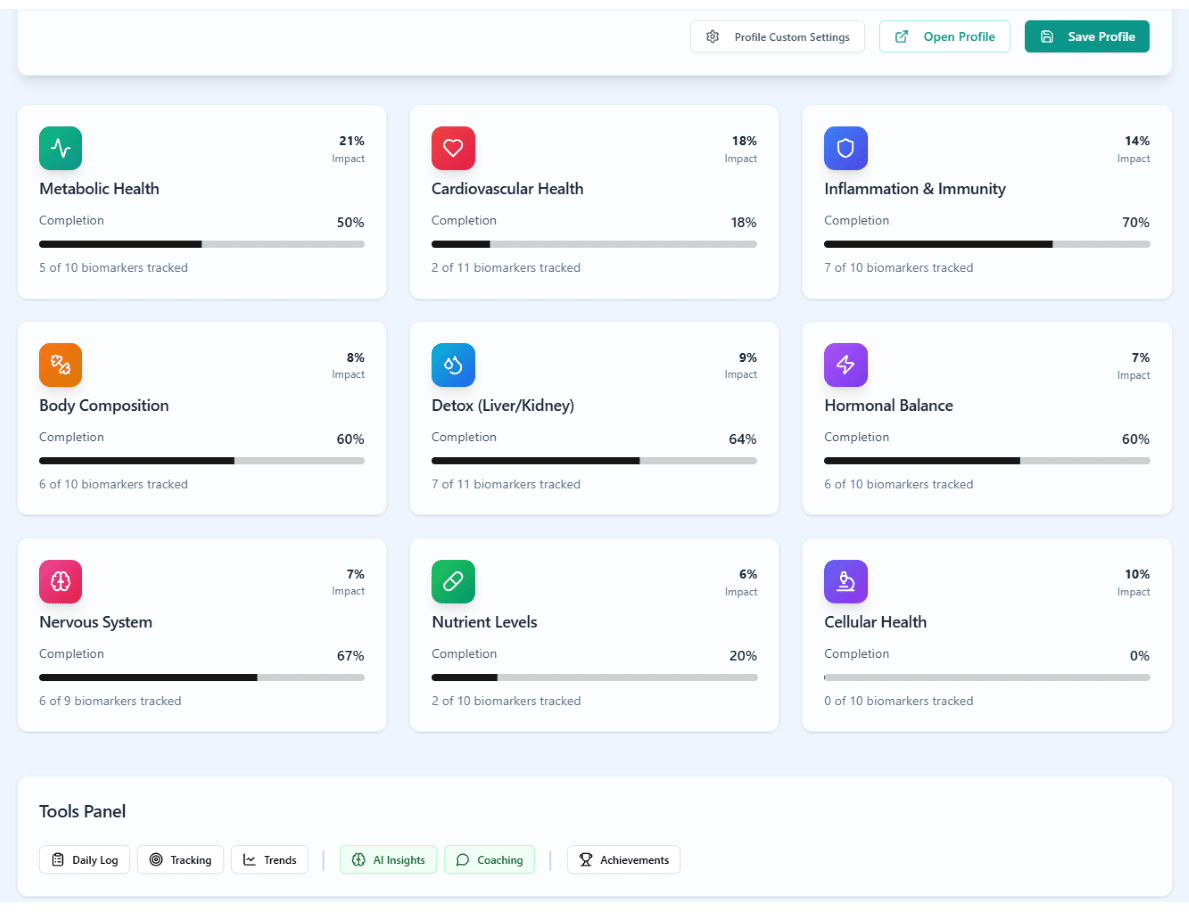Viewport: 1189px width, 921px height.
Task: Click the Cellular Health empty progress bar
Action: pyautogui.click(x=987, y=678)
